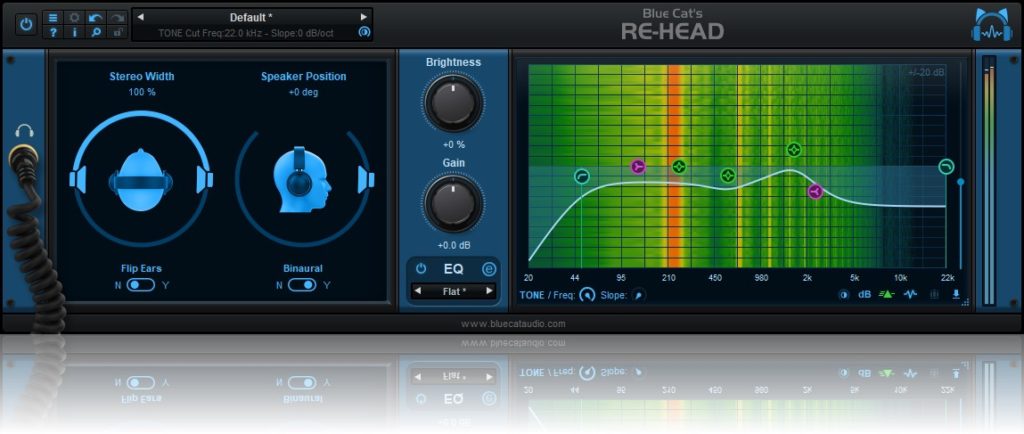This screenshot has height=434, width=1024.
Task: Click the undo arrow icon
Action: pos(95,17)
